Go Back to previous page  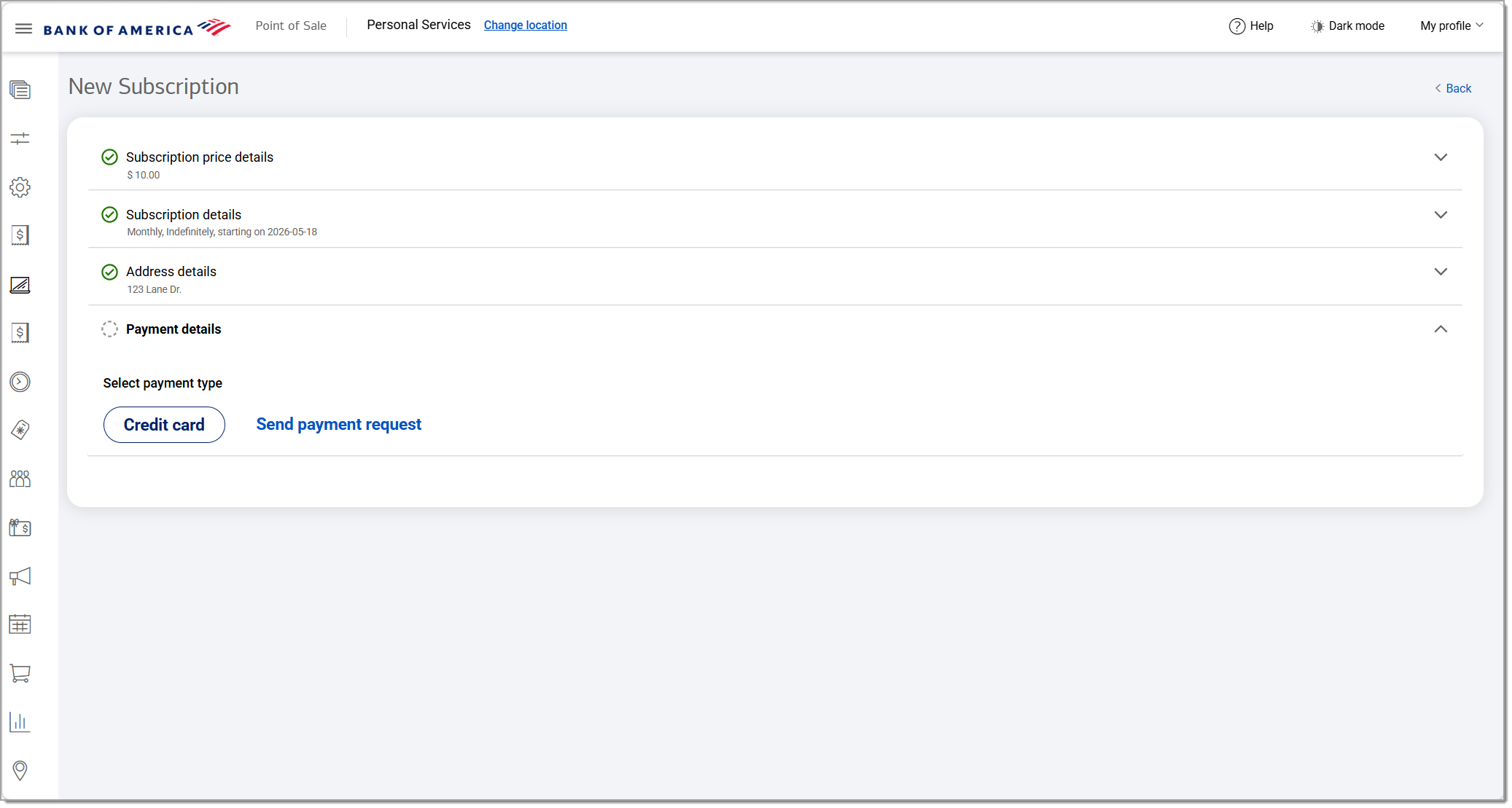tap(1453, 88)
